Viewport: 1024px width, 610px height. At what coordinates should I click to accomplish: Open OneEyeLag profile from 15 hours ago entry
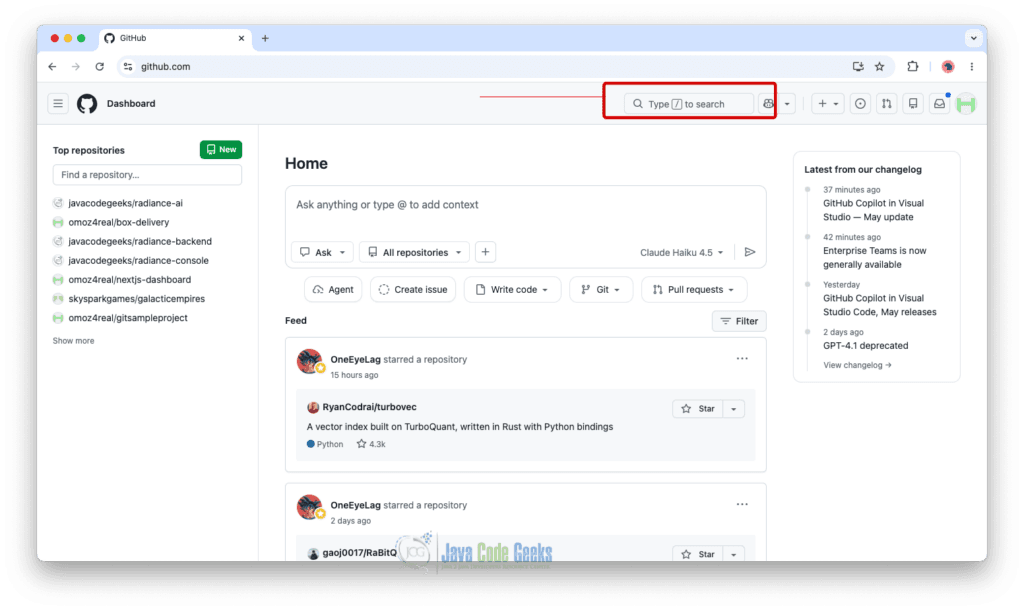point(355,359)
